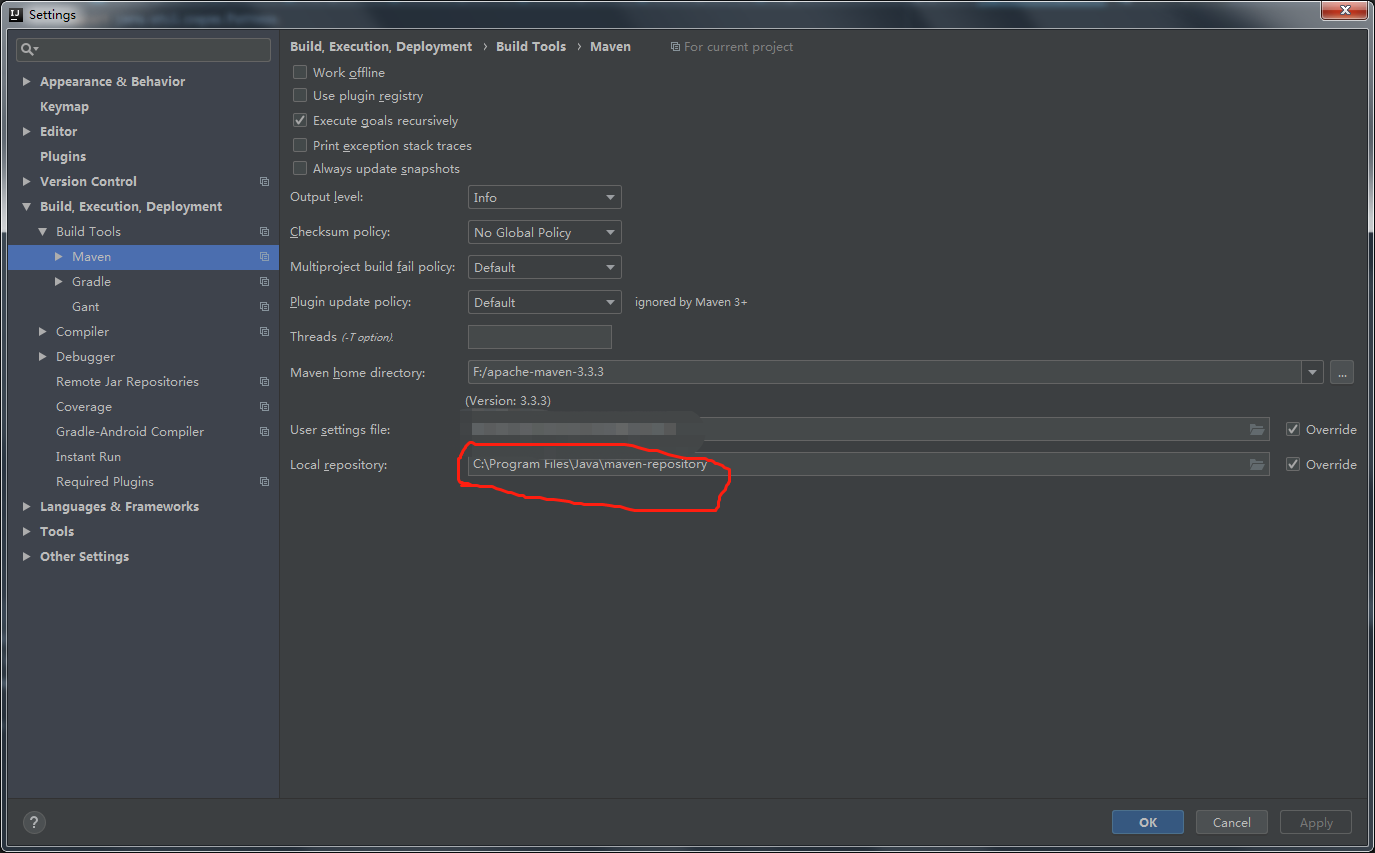Click project-level icon next to Gant row

[x=264, y=307]
